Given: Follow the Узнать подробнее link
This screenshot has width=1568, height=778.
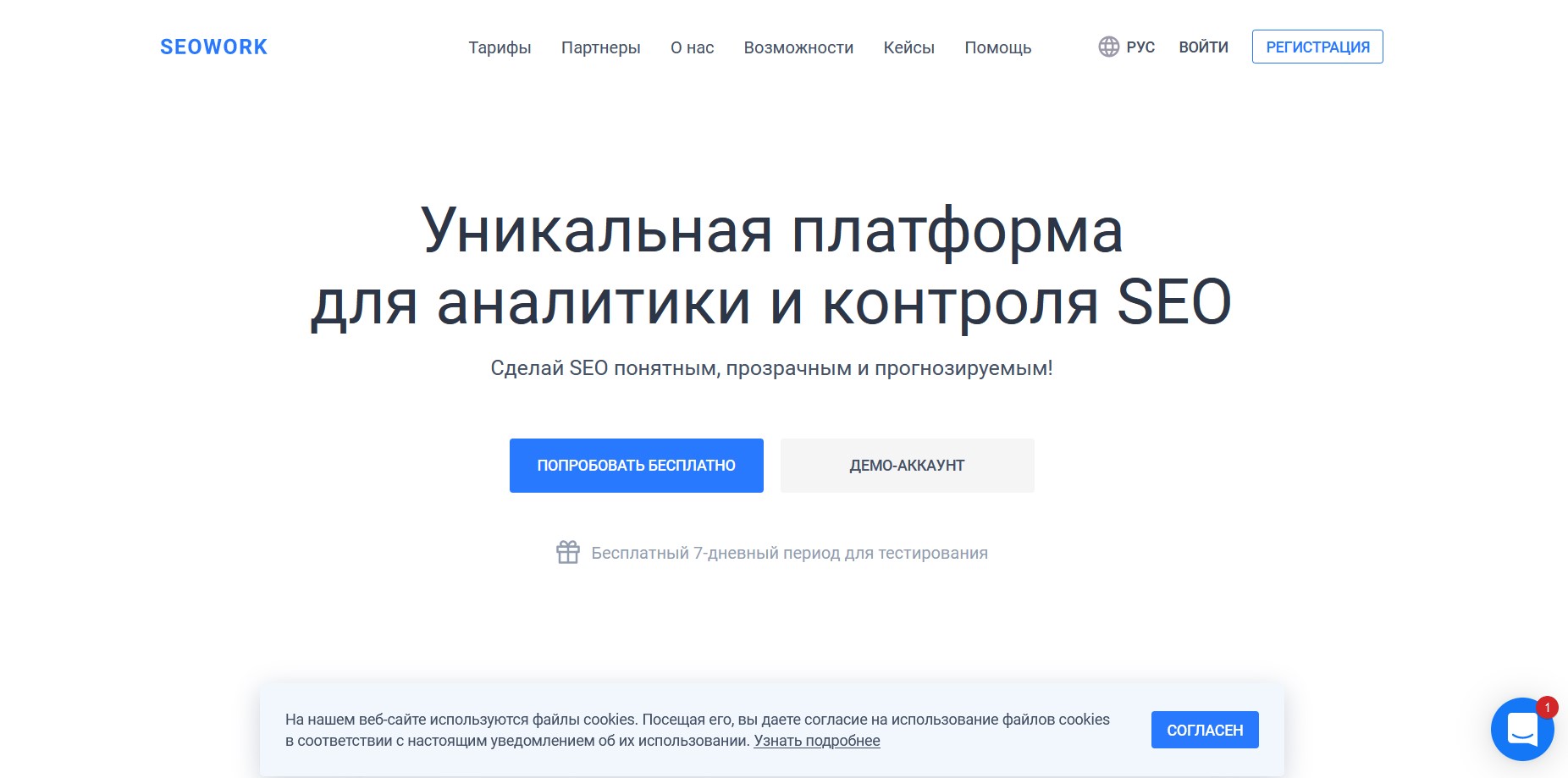Looking at the screenshot, I should click(x=816, y=741).
